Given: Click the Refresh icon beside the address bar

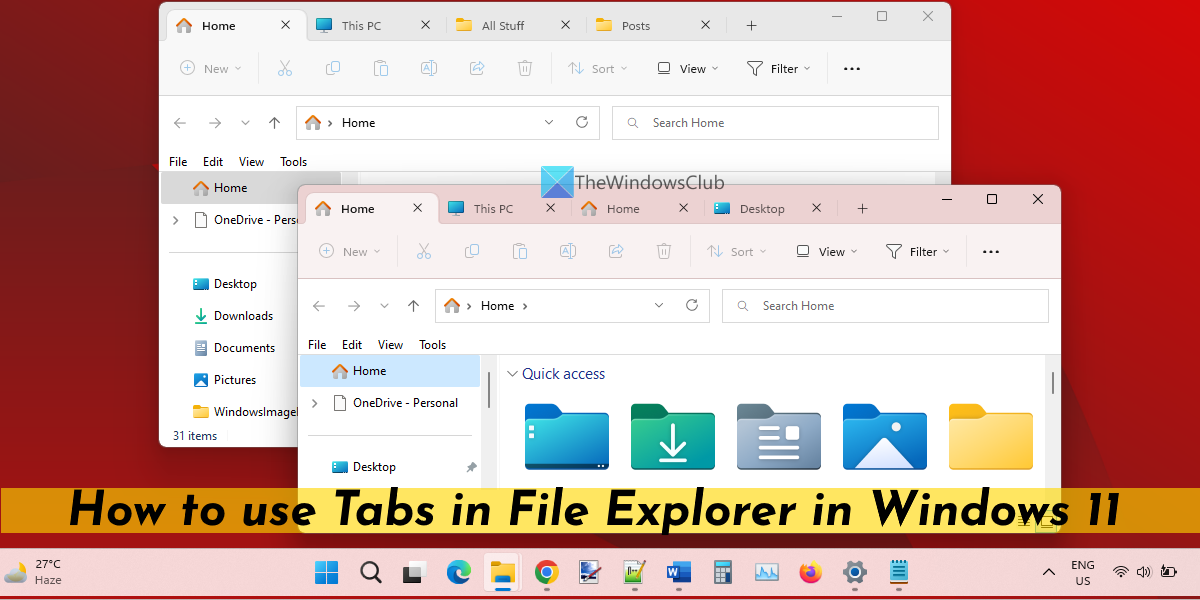Looking at the screenshot, I should 691,305.
